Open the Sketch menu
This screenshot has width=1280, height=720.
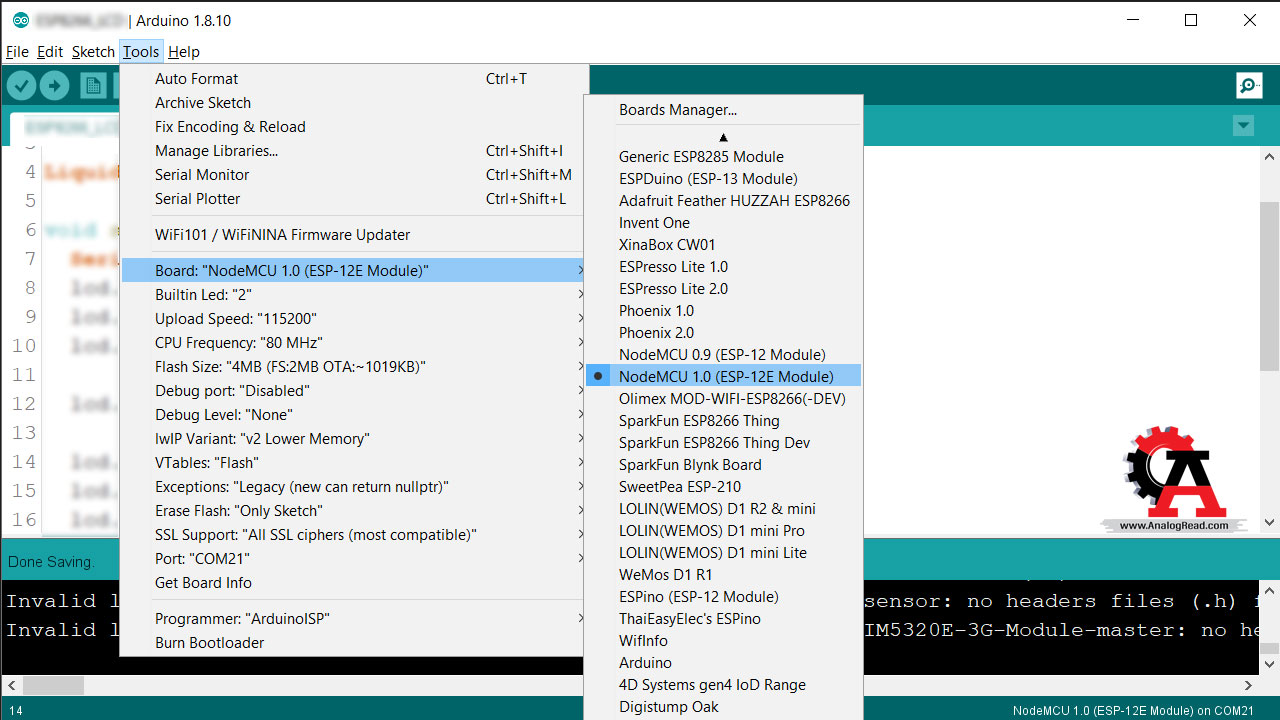(x=93, y=52)
